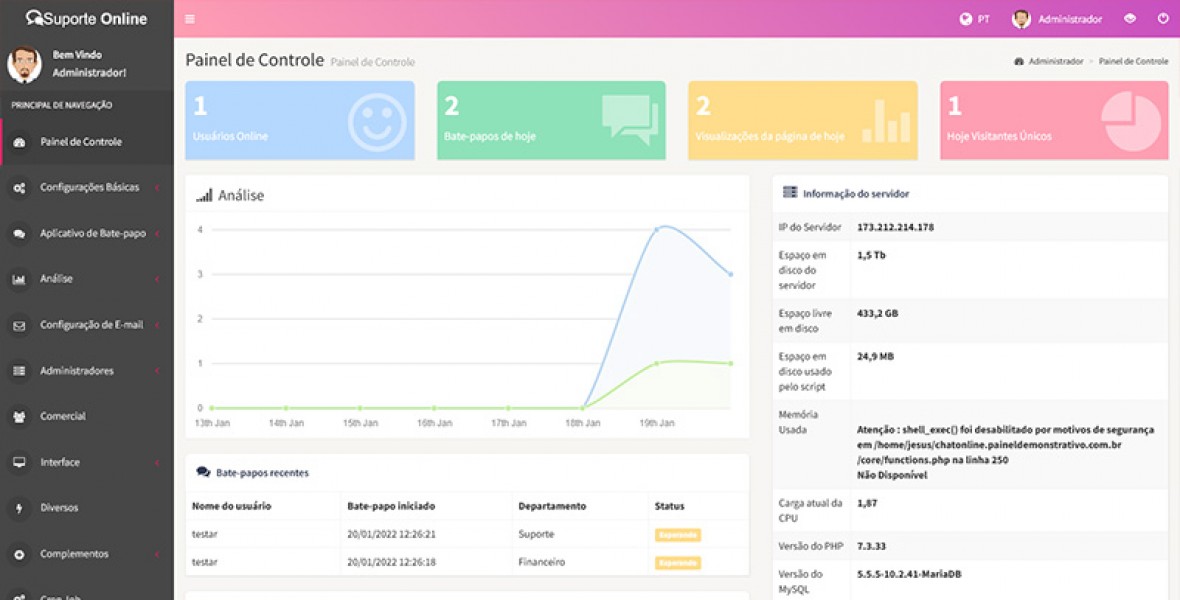Click the Status column header
The height and width of the screenshot is (600, 1180).
(x=670, y=506)
